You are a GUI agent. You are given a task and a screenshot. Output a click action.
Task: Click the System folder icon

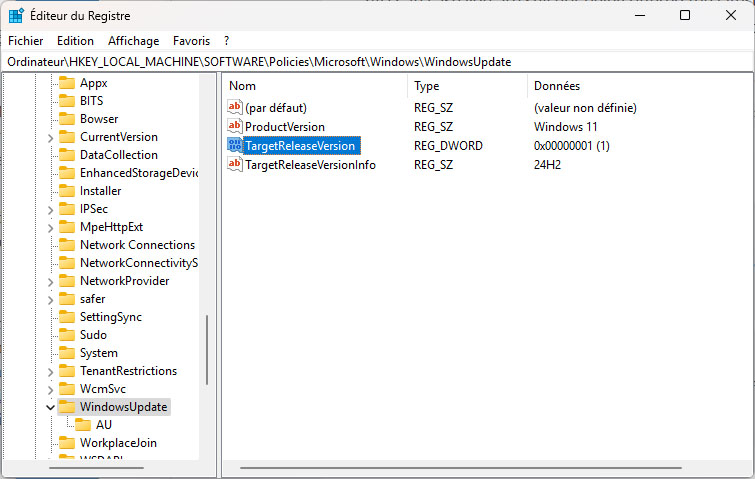(67, 353)
